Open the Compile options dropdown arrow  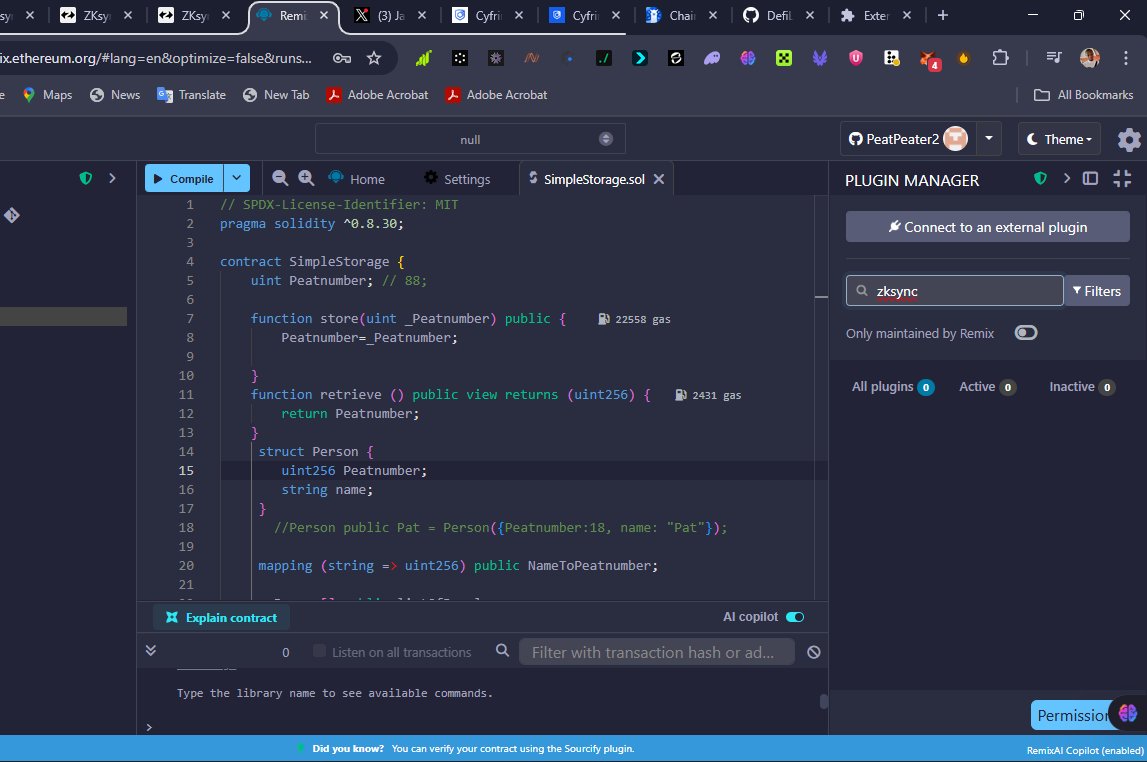[x=236, y=178]
